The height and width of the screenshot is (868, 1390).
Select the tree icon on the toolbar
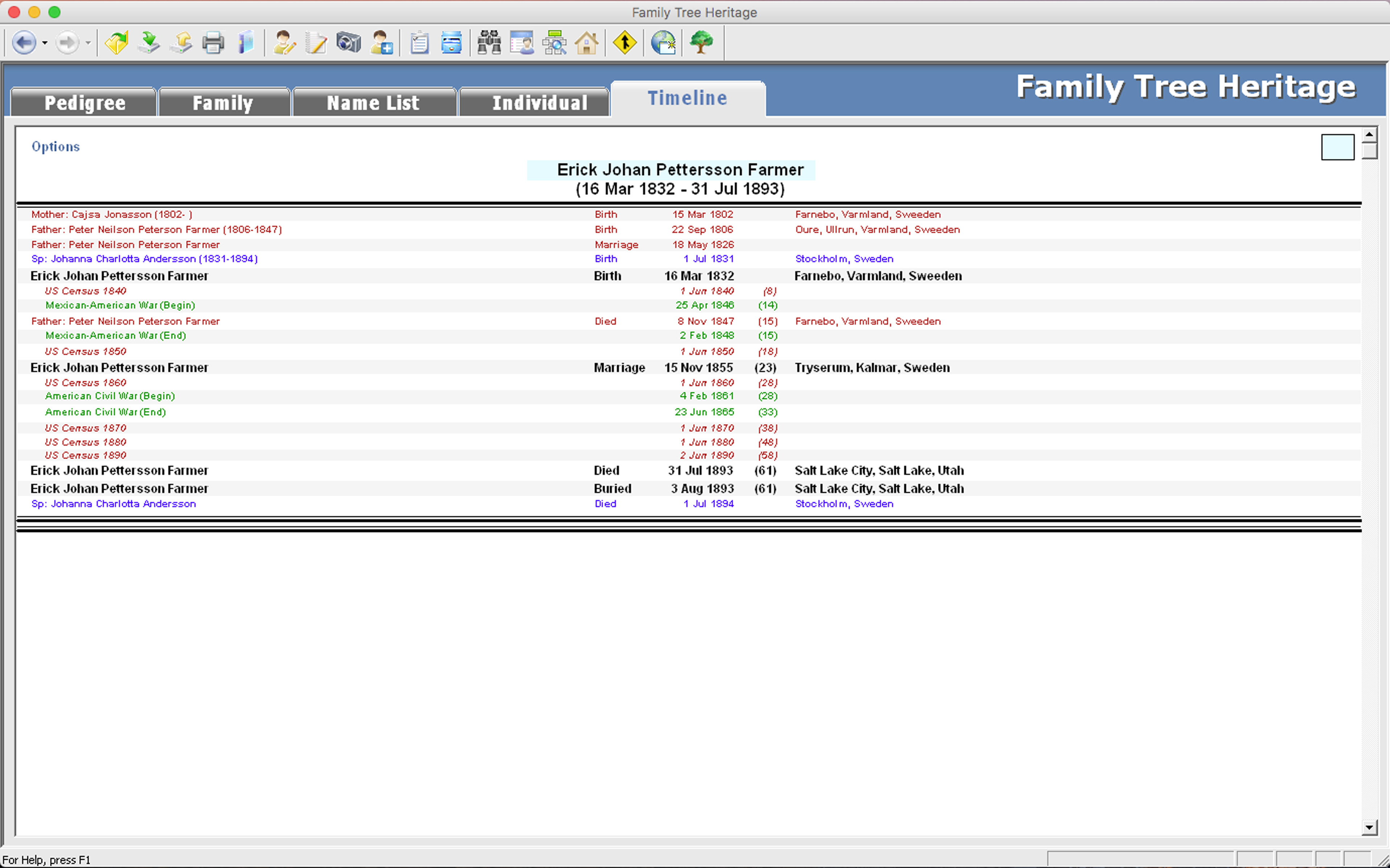click(x=701, y=42)
